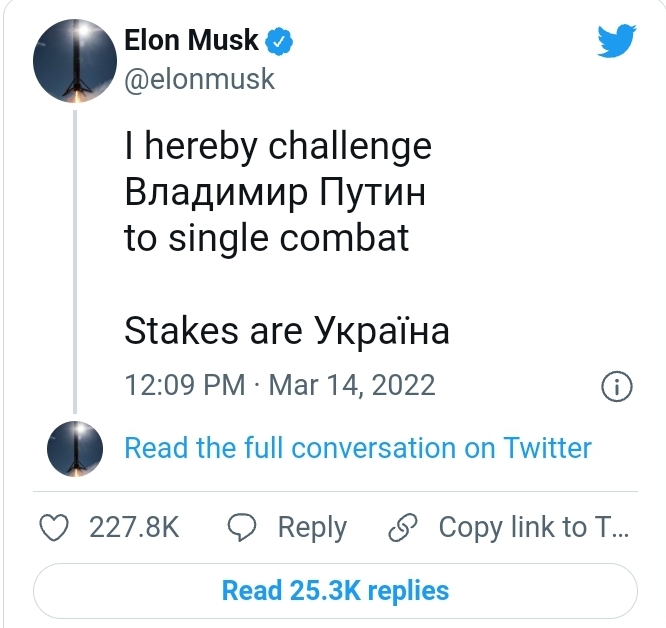Click the 'to single combat' line
The image size is (666, 628).
point(266,239)
